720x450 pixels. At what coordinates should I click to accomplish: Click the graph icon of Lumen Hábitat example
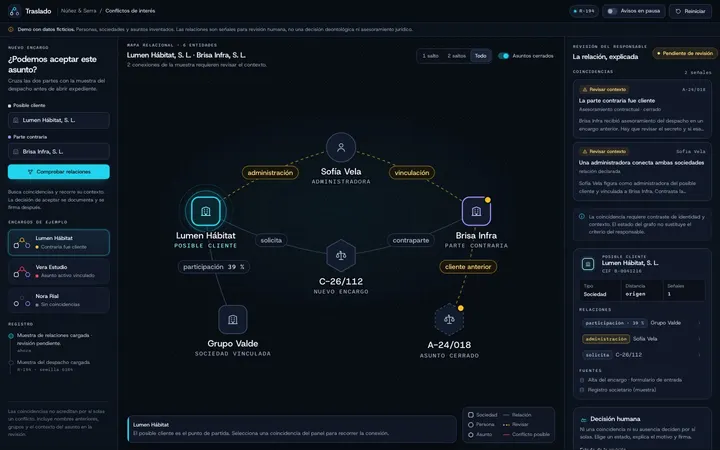click(x=22, y=242)
